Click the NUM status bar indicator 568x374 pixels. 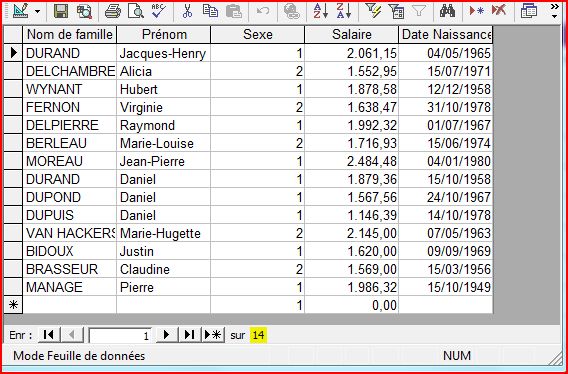tap(457, 356)
